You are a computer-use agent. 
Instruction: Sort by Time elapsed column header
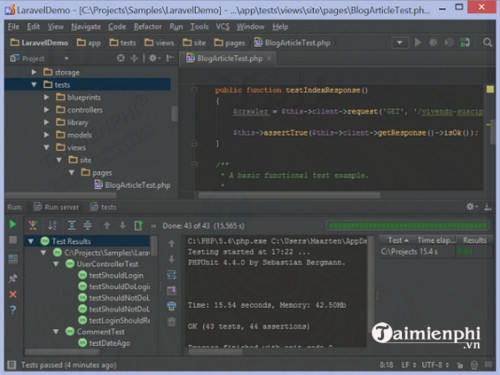436,240
